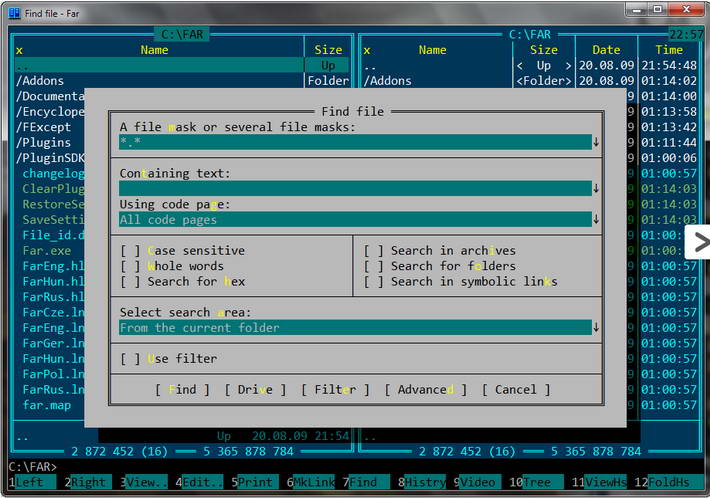Open the Filter button in the dialog
710x498 pixels.
[x=336, y=390]
